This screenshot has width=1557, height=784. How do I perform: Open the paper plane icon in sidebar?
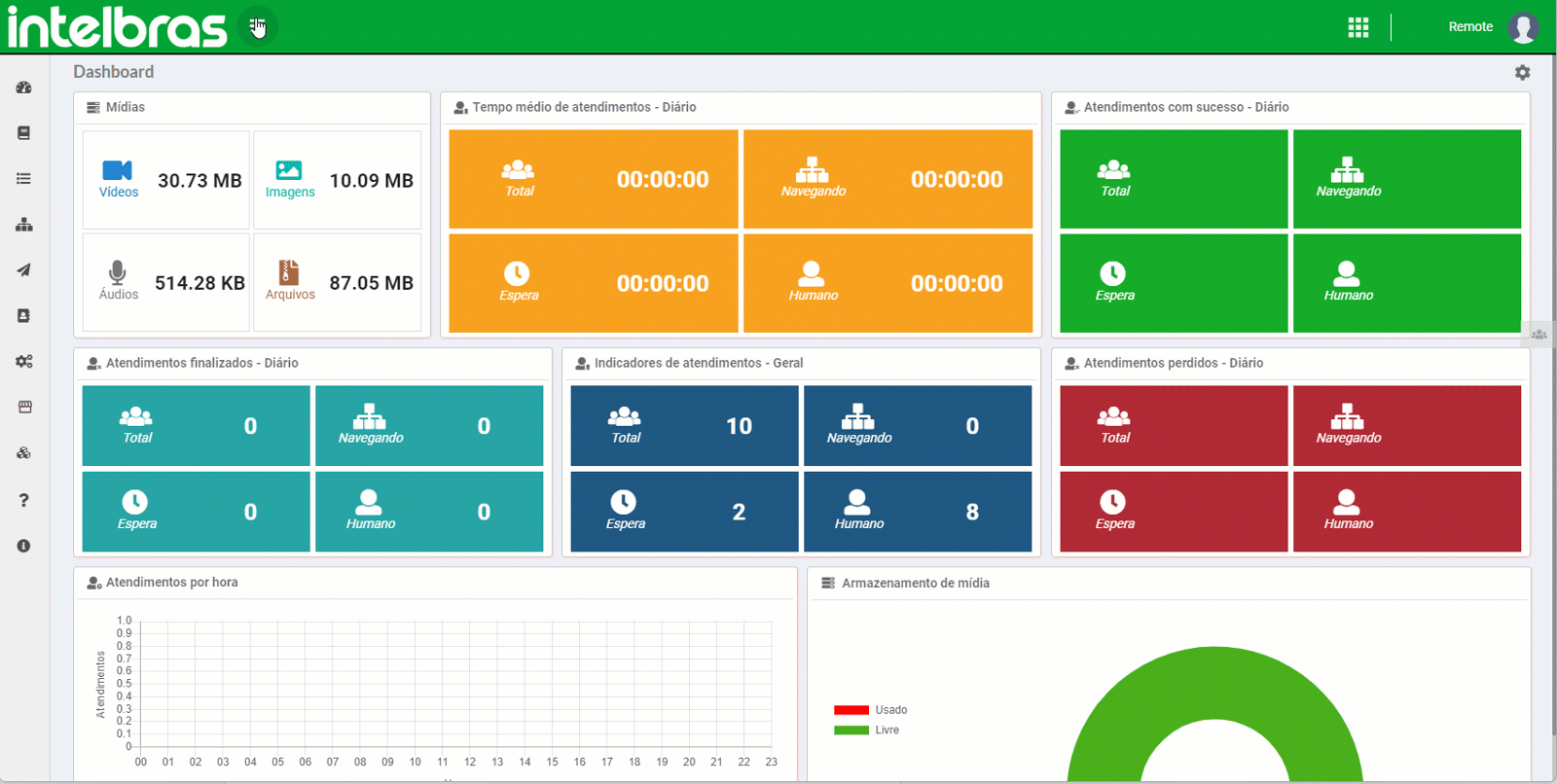tap(24, 270)
